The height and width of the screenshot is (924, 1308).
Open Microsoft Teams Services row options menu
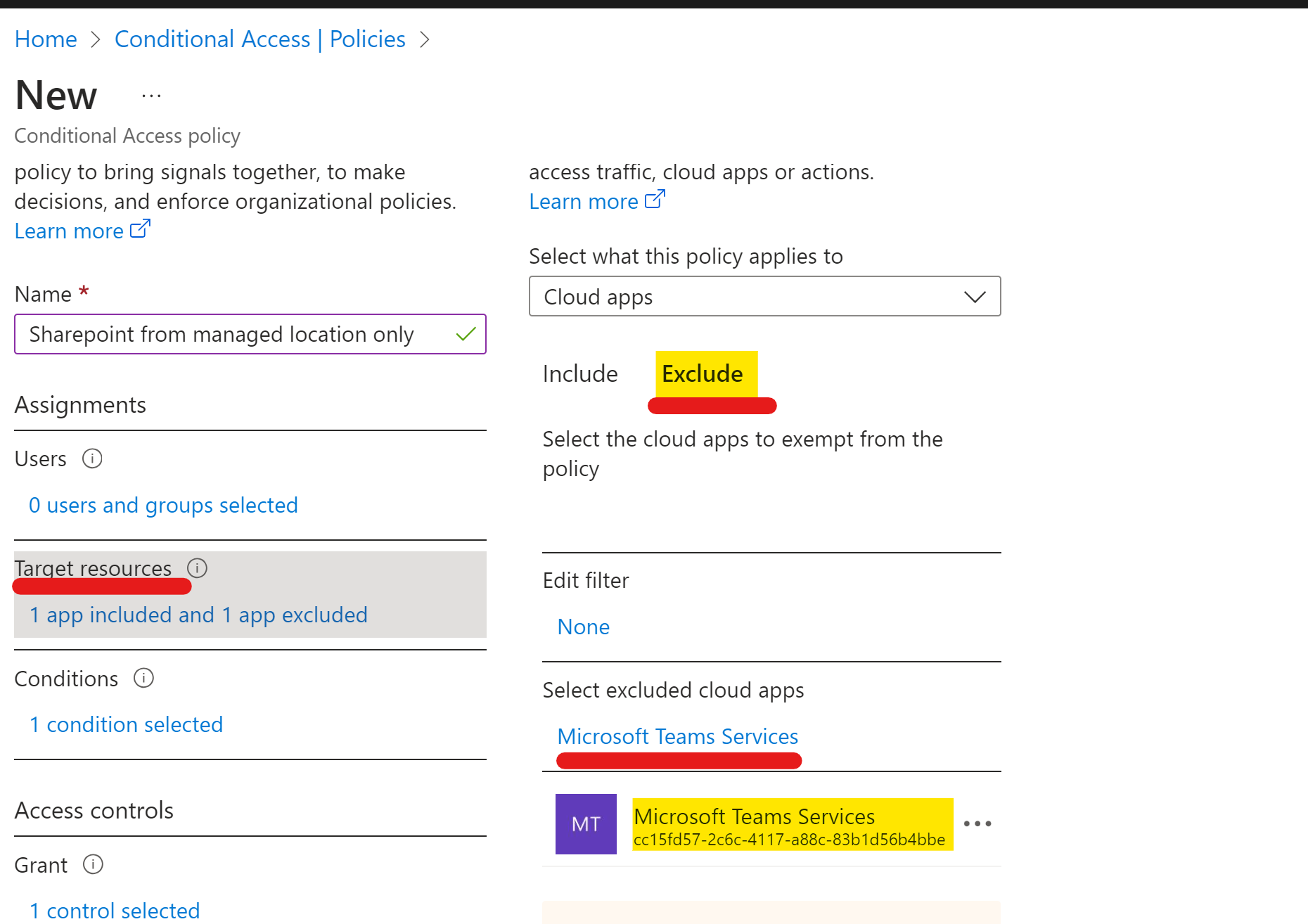977,823
